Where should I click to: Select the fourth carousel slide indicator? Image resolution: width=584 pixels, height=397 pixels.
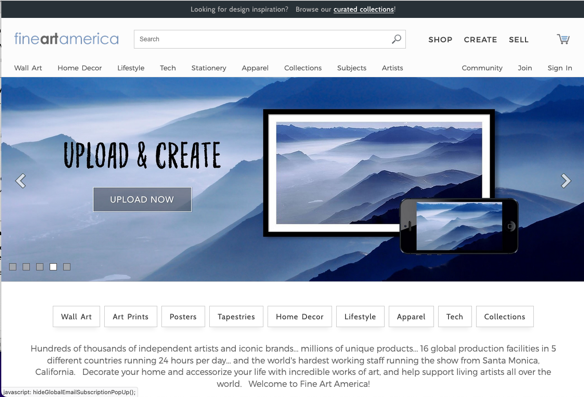[x=53, y=267]
